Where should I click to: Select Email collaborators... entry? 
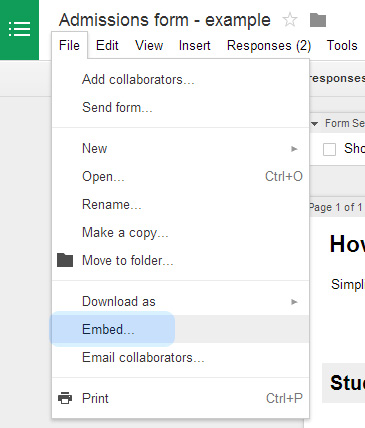click(x=180, y=357)
